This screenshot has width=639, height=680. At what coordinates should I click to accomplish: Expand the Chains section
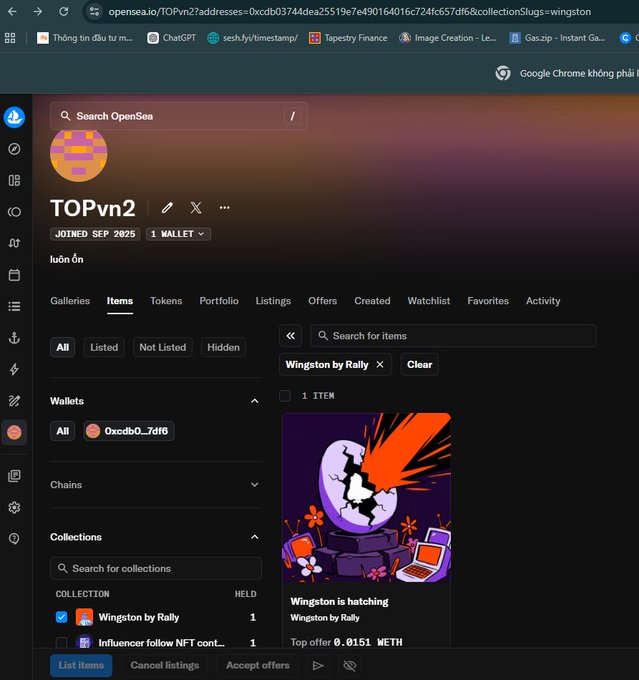pyautogui.click(x=255, y=485)
